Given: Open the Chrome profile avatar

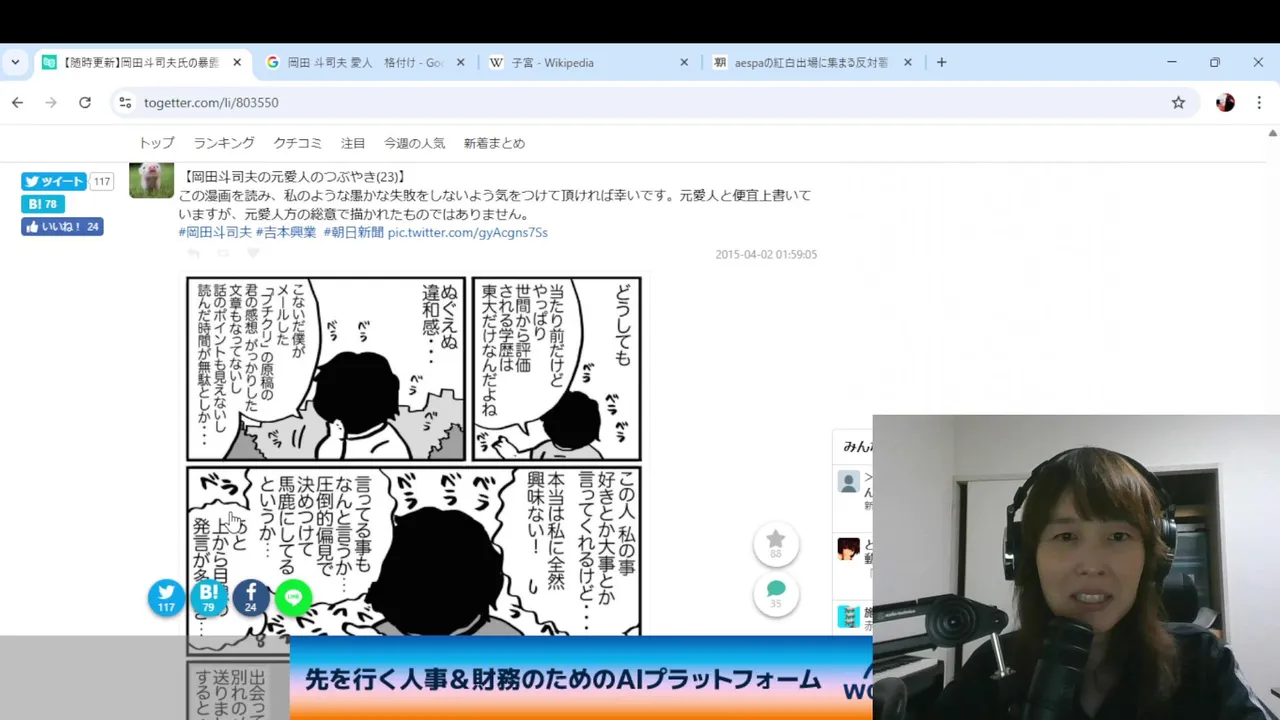Looking at the screenshot, I should pos(1225,102).
